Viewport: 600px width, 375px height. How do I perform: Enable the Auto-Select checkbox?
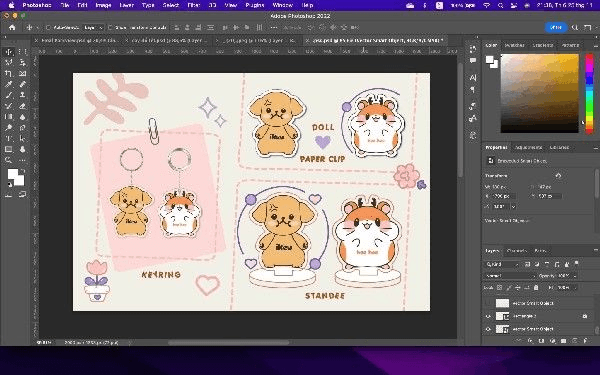point(49,28)
